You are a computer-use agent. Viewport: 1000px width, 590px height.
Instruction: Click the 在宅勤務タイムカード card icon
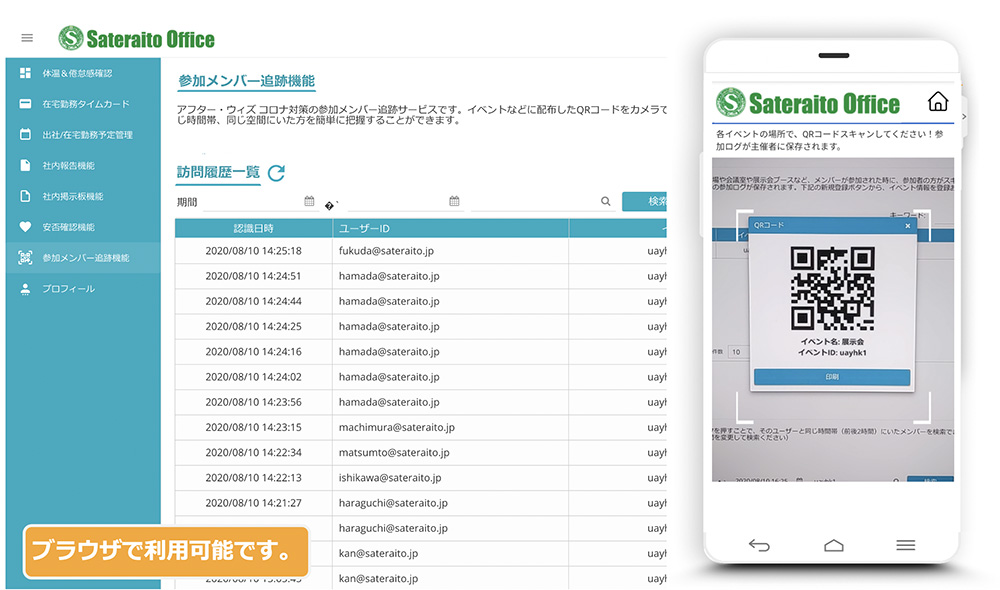(26, 104)
